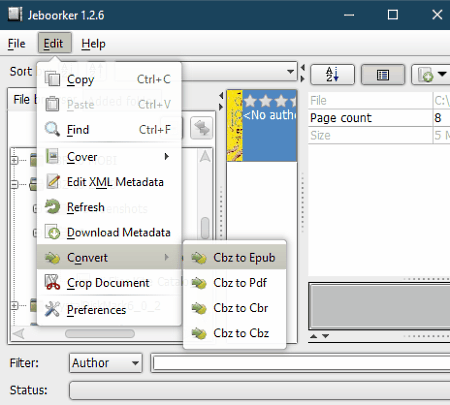Click the Cbz to Pdf arrow icon
Image resolution: width=450 pixels, height=405 pixels.
click(199, 283)
